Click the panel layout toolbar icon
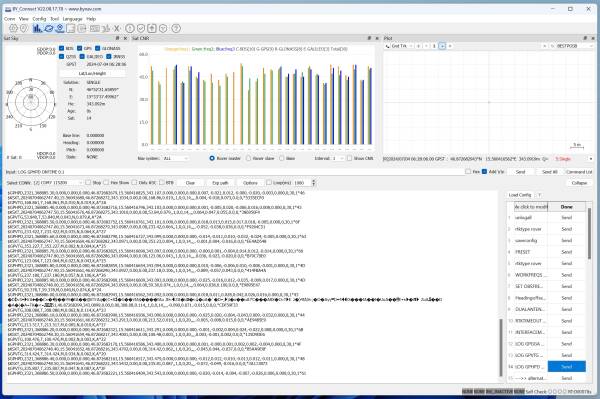Screen dimensions: 600x399 [x=71, y=28]
